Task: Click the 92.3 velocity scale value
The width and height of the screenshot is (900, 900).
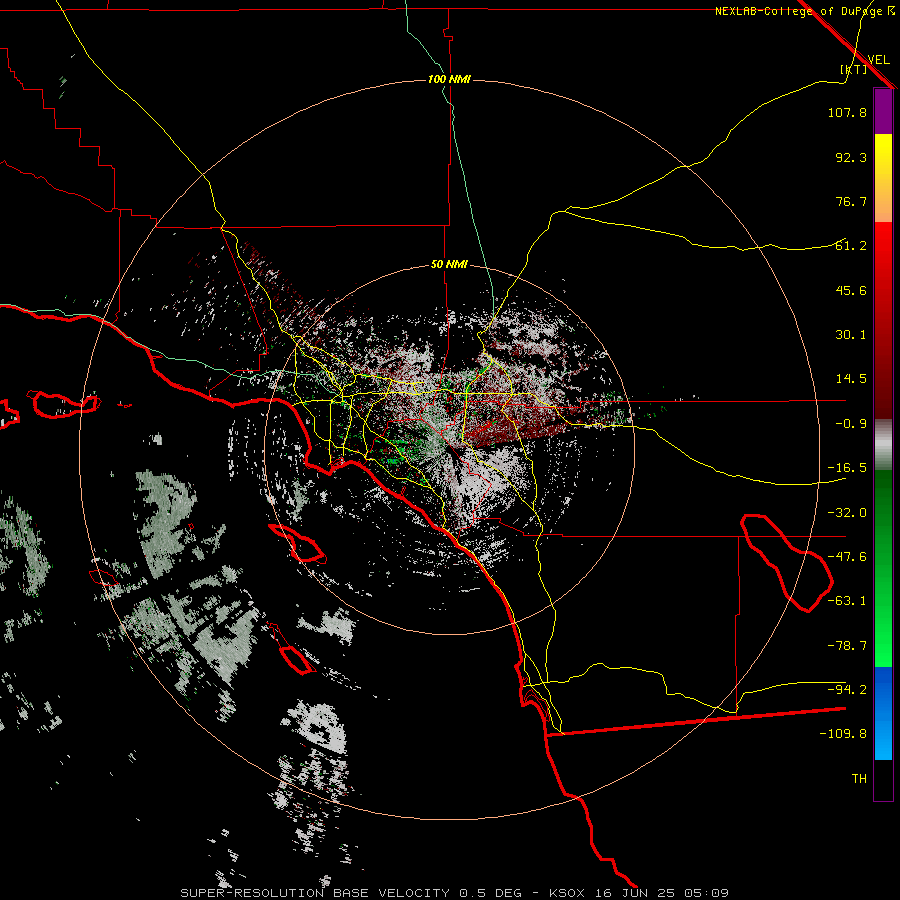Action: pos(851,157)
